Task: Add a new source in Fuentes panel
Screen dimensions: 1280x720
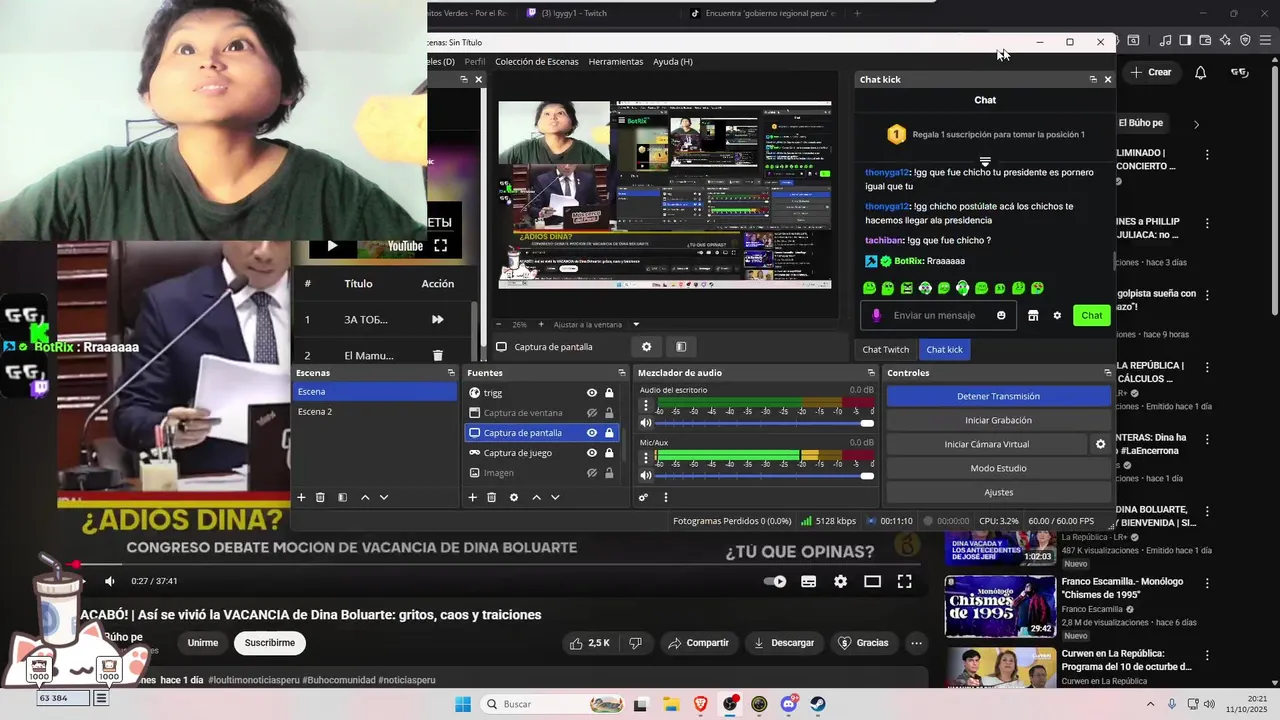Action: tap(473, 497)
